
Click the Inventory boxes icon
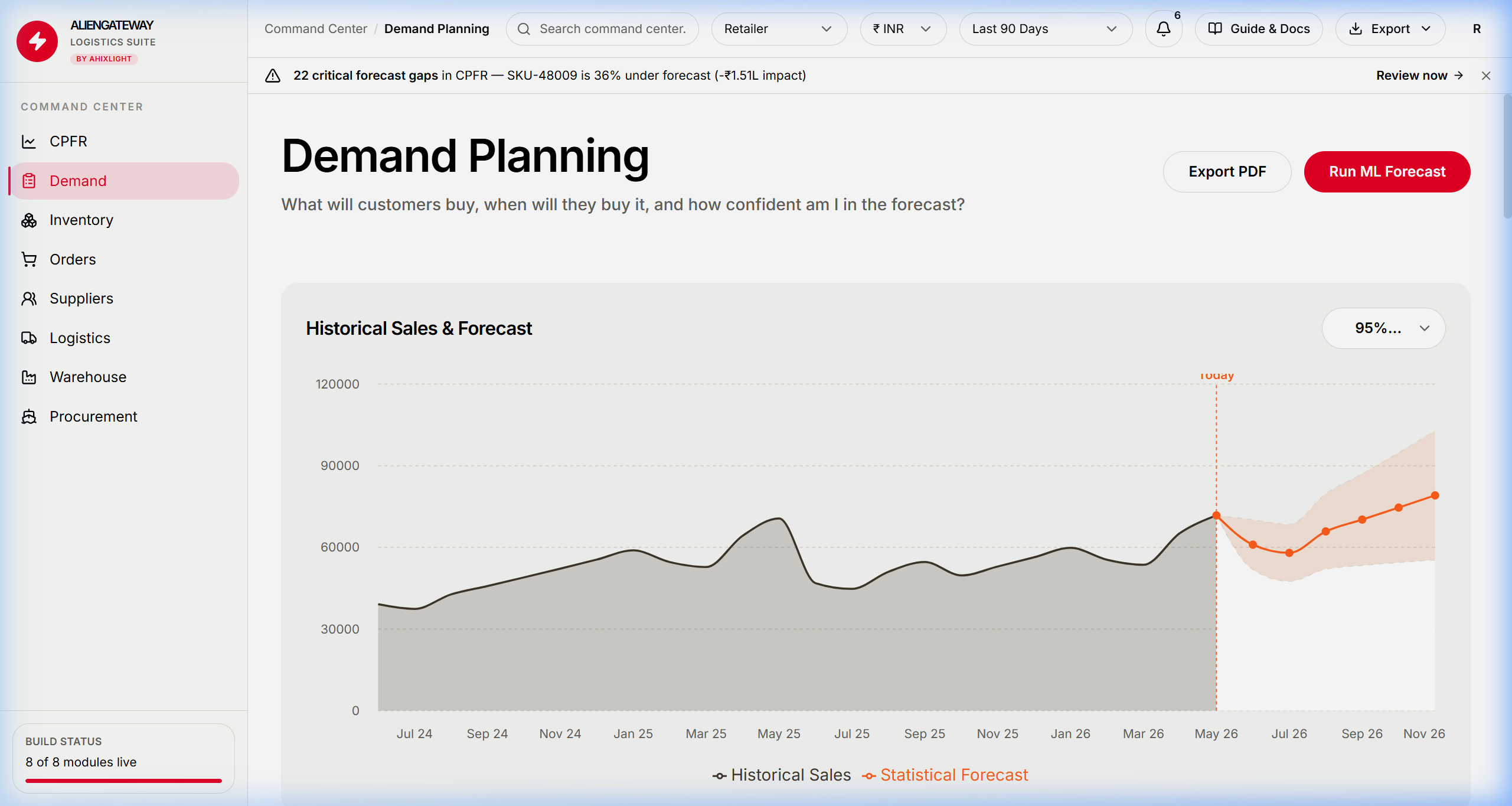click(29, 220)
